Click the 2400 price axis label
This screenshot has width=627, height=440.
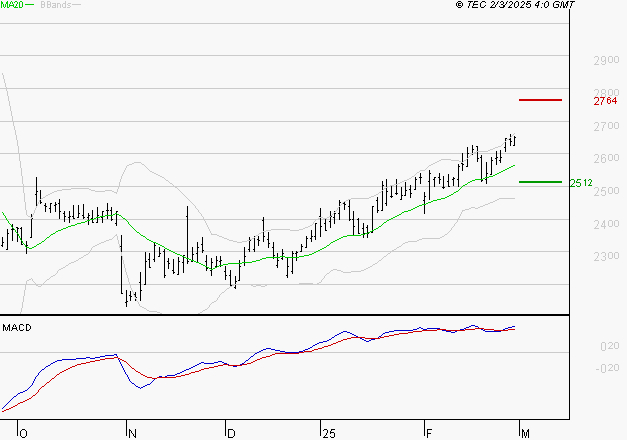coord(606,224)
